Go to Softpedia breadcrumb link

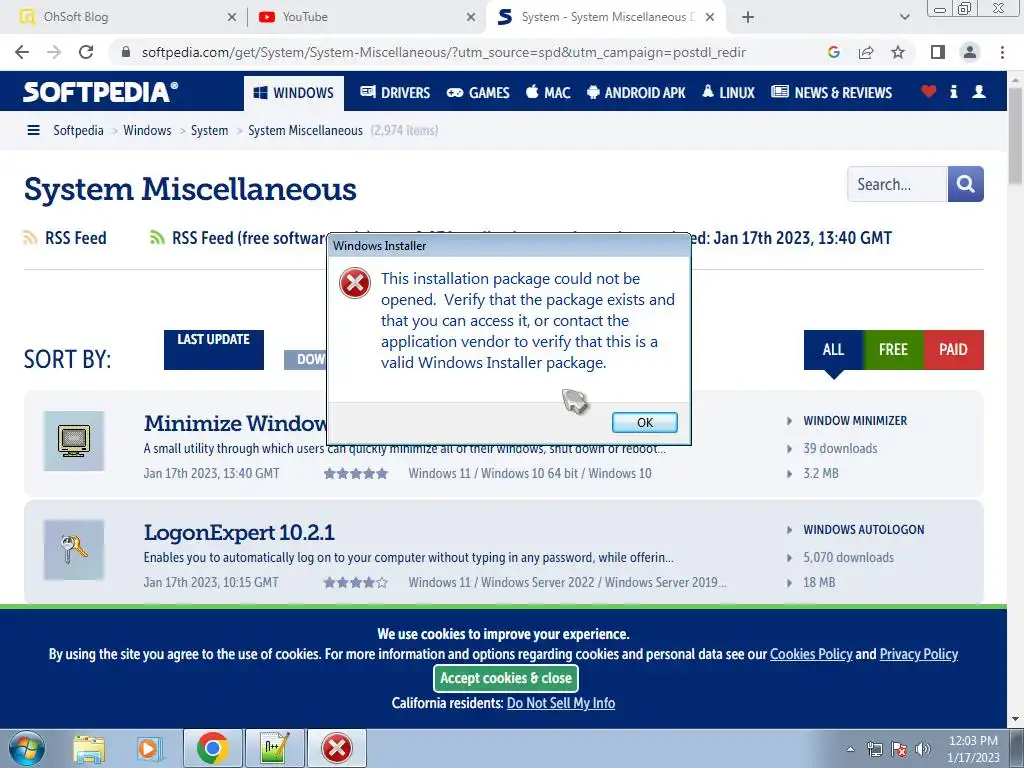pos(78,131)
